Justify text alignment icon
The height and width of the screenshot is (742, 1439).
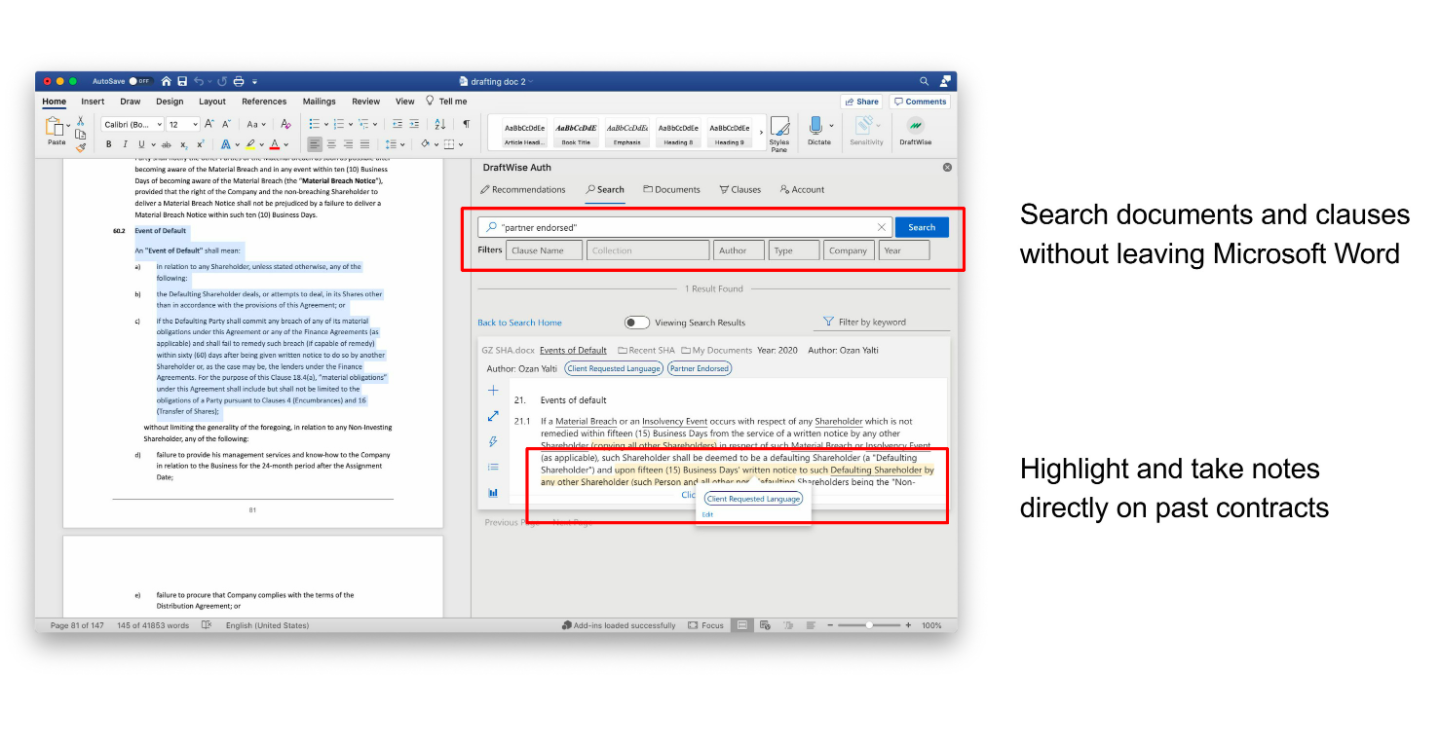click(x=365, y=144)
